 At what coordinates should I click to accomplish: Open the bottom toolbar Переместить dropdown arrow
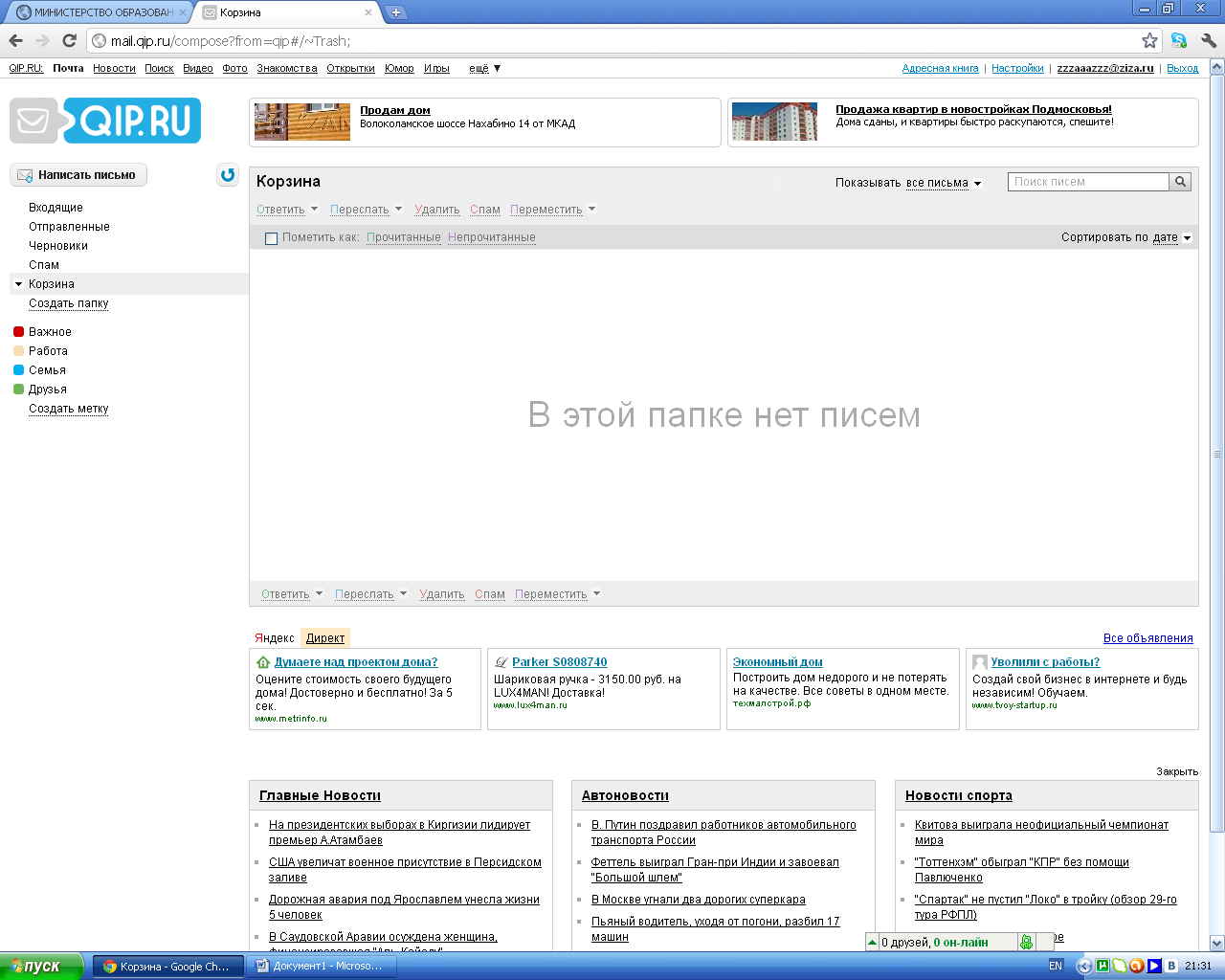596,594
